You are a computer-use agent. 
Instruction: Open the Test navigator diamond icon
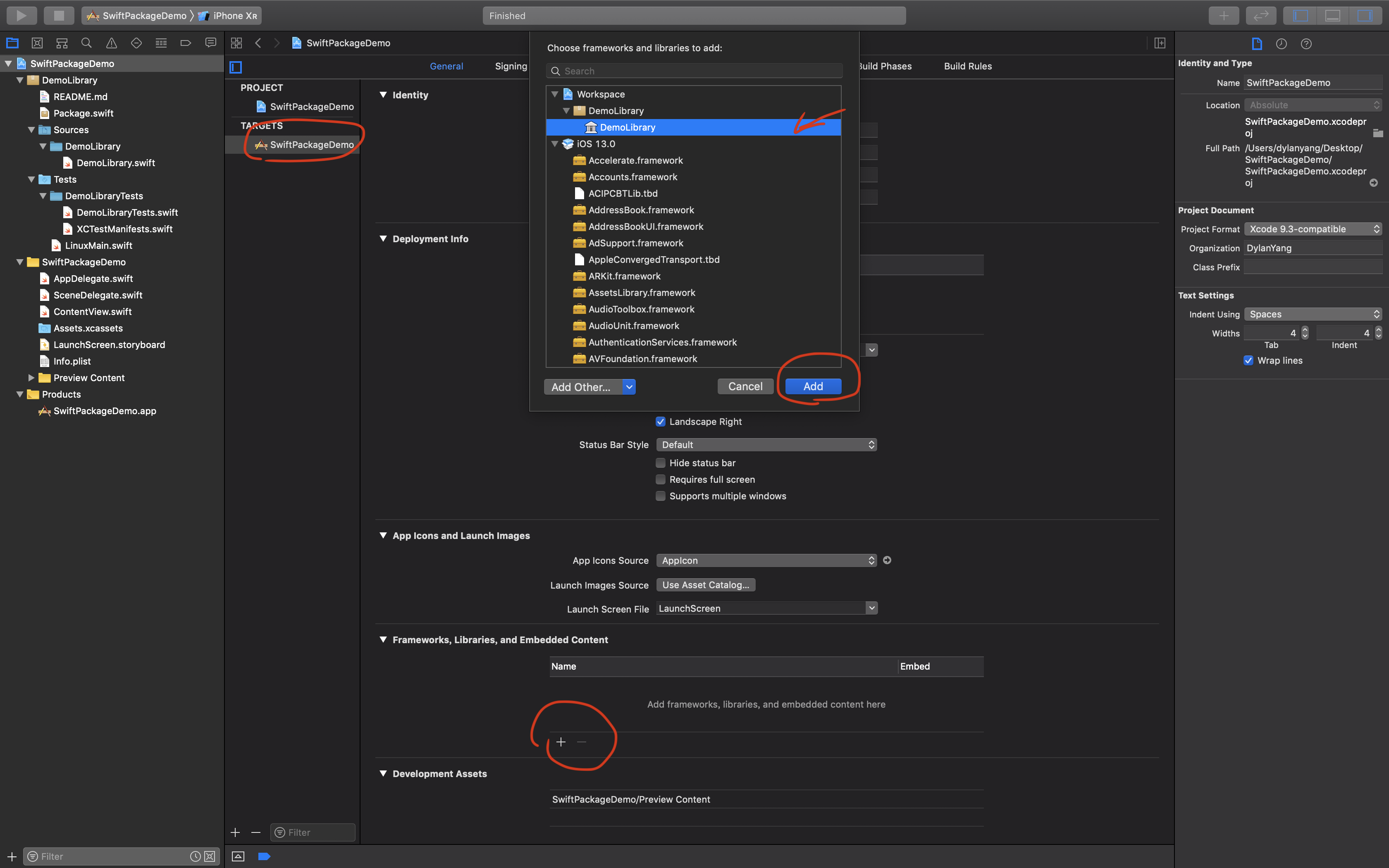pyautogui.click(x=136, y=43)
